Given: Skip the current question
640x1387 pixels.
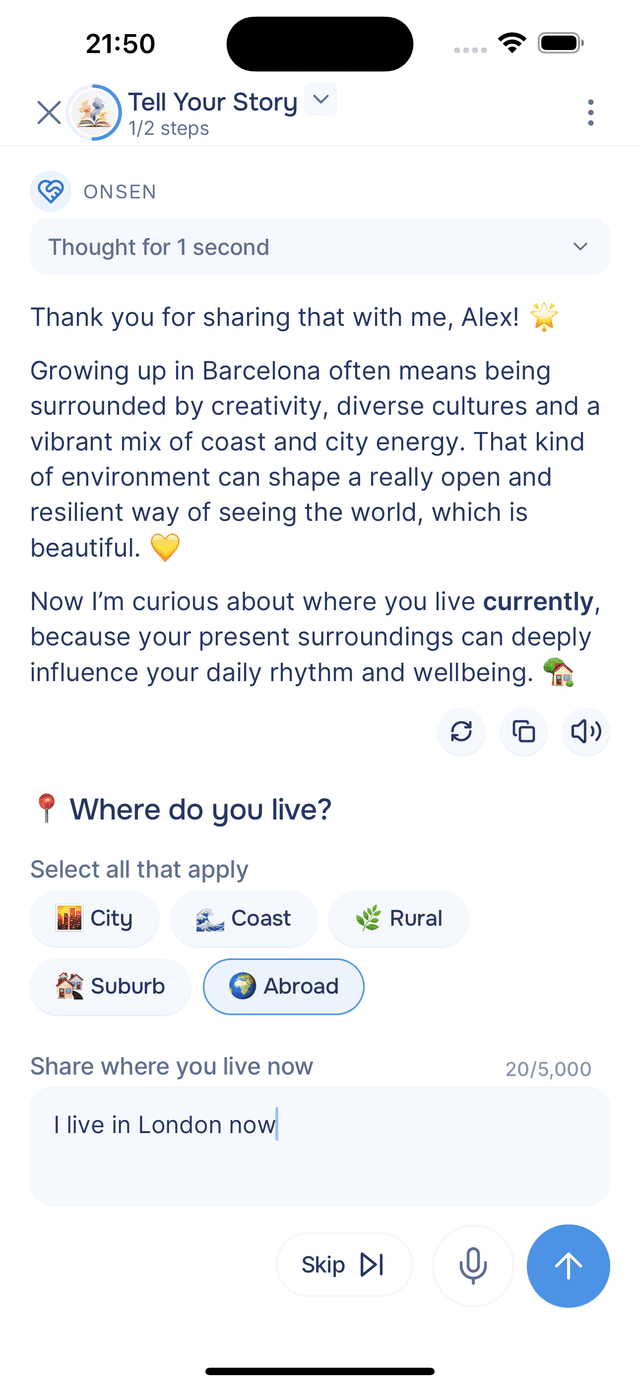Looking at the screenshot, I should click(x=344, y=1264).
